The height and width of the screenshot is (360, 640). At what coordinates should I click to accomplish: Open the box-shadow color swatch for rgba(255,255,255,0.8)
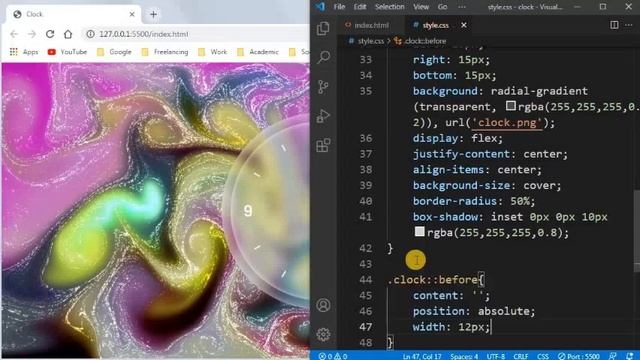click(419, 232)
